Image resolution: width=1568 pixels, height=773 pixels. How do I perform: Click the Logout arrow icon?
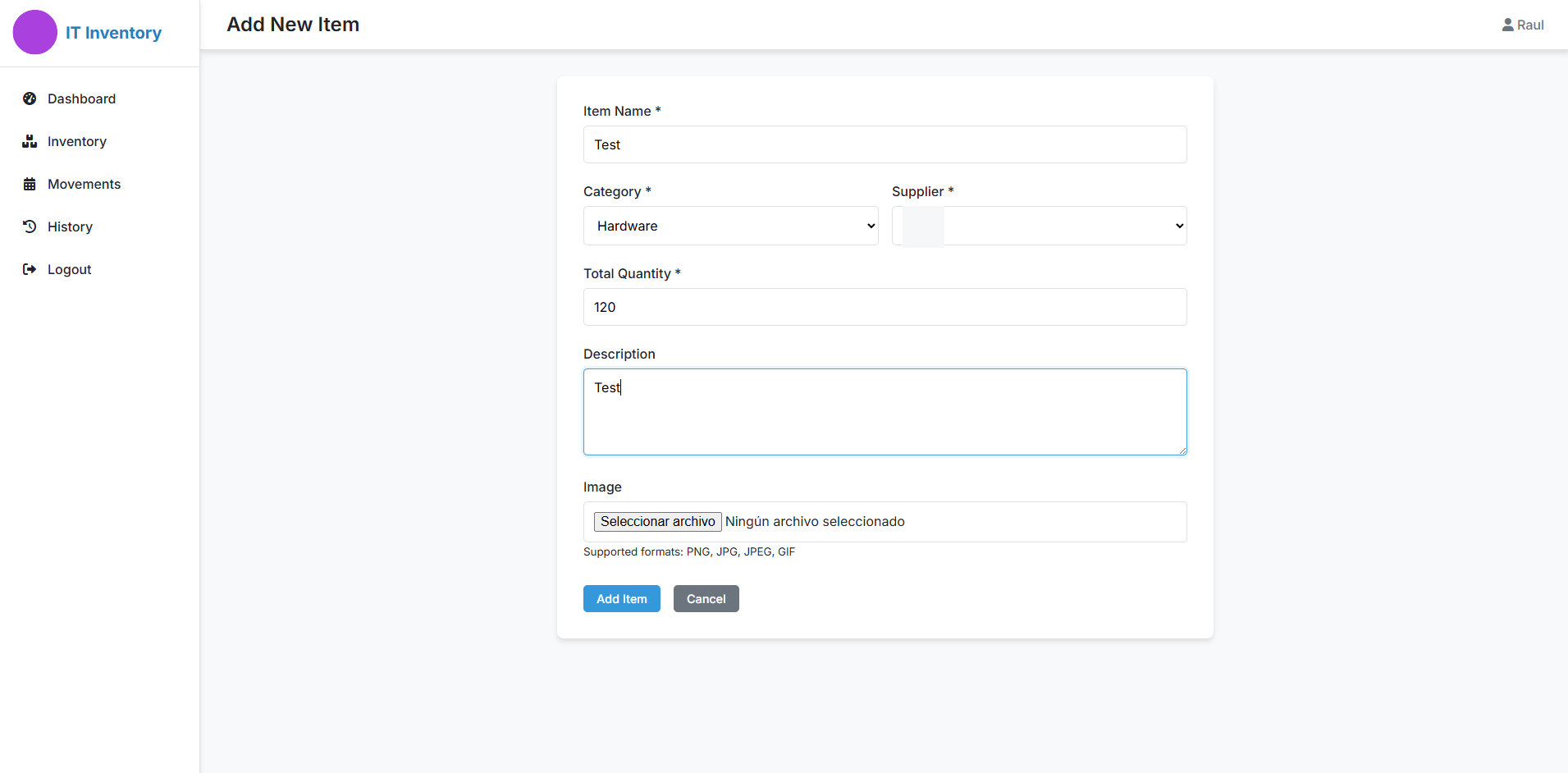[x=30, y=269]
